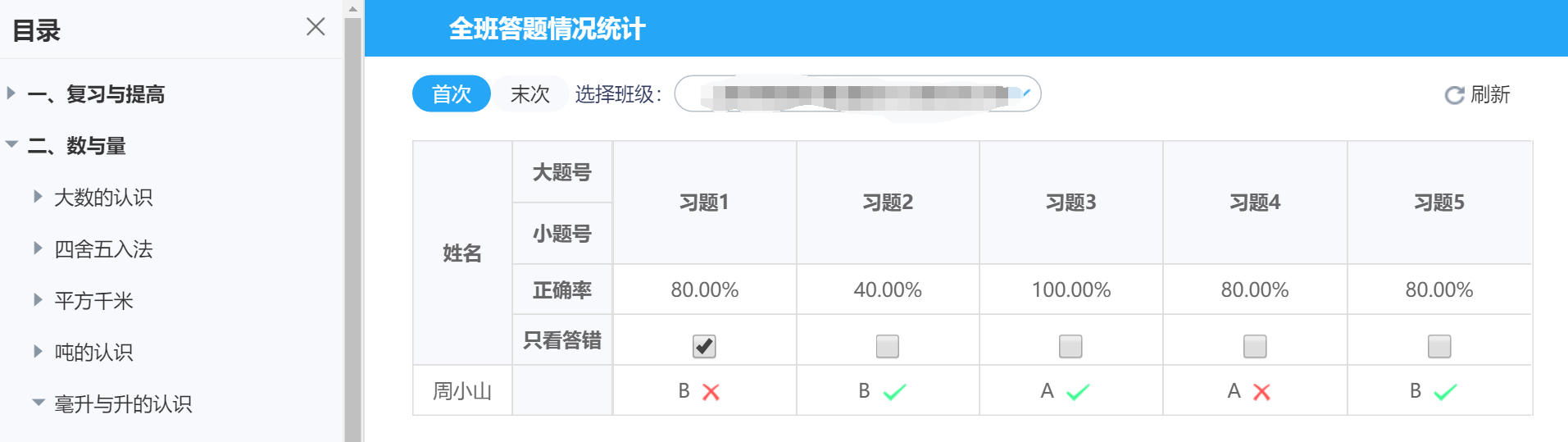The height and width of the screenshot is (442, 1568).
Task: Click the green checkmark in the 习题2 answer cell
Action: (894, 392)
